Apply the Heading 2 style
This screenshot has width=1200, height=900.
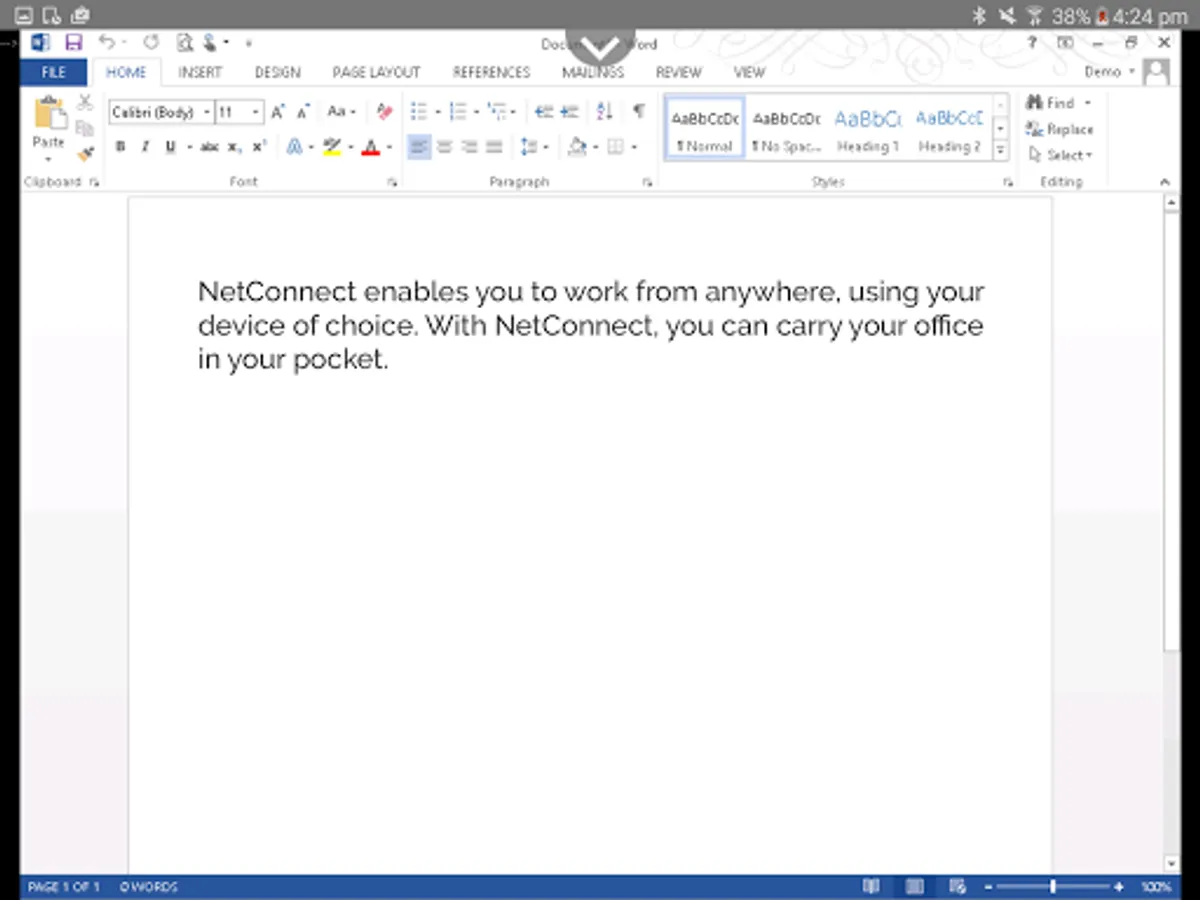click(x=949, y=128)
